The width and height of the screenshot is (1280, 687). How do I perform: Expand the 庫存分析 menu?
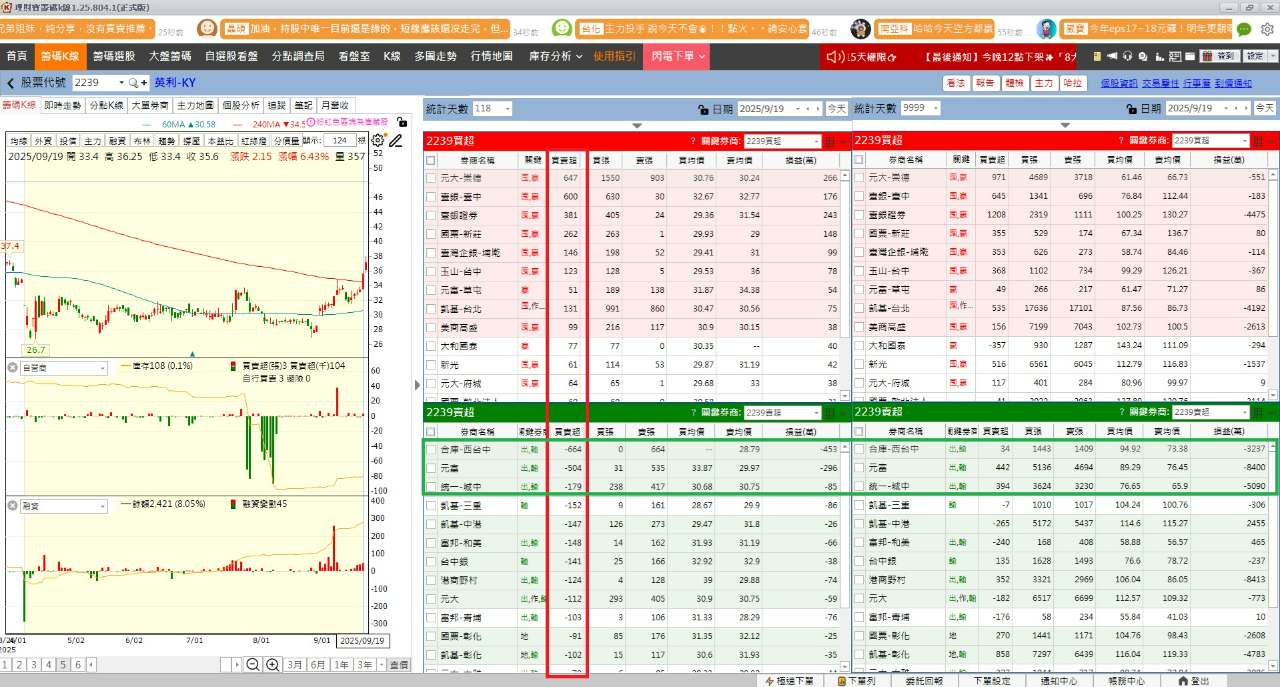pos(555,57)
